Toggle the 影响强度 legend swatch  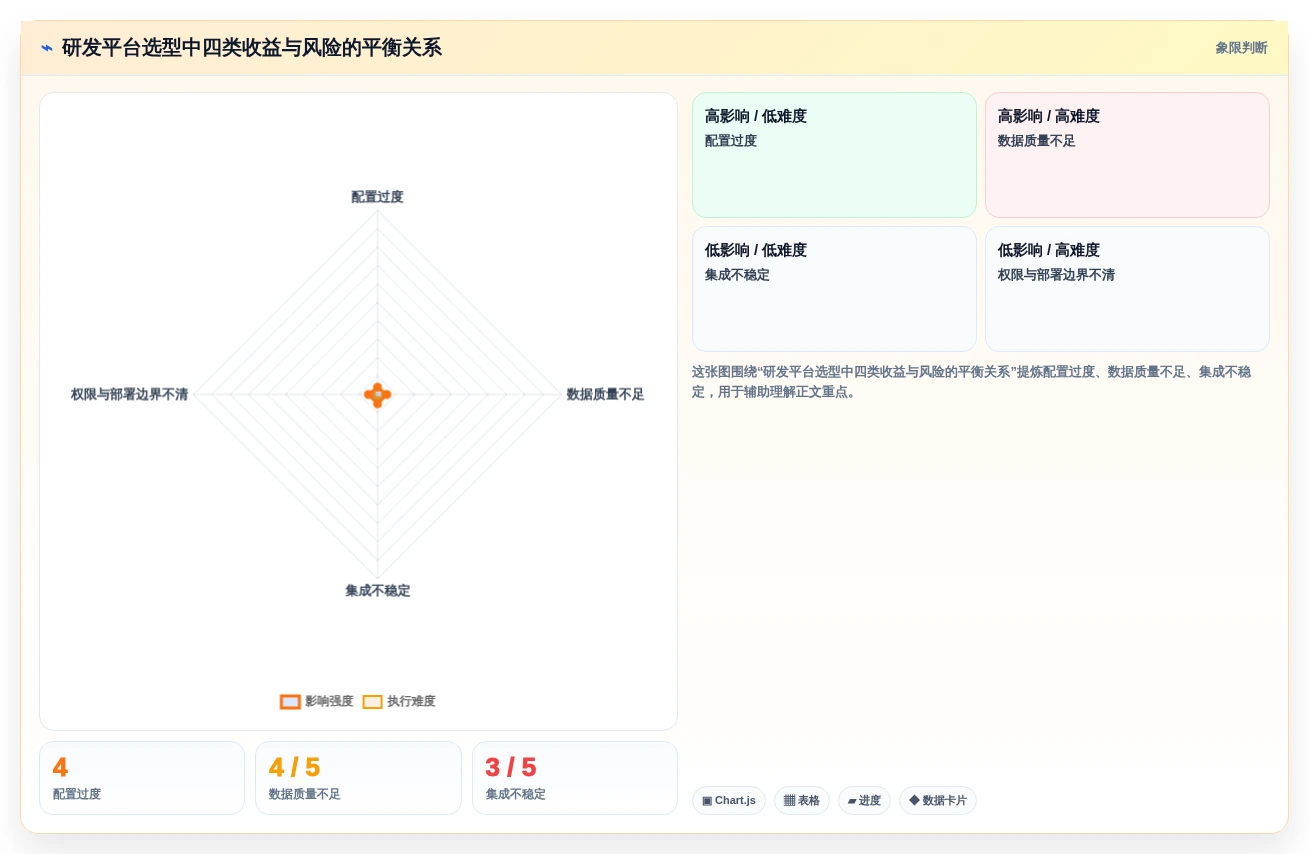[290, 702]
